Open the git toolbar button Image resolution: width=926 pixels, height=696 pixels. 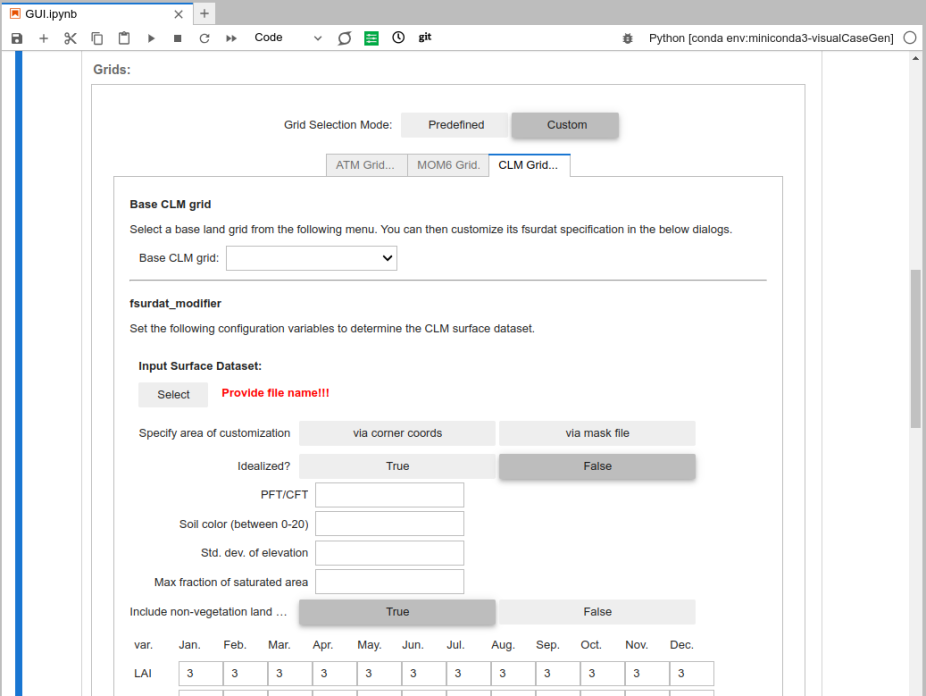click(x=425, y=37)
